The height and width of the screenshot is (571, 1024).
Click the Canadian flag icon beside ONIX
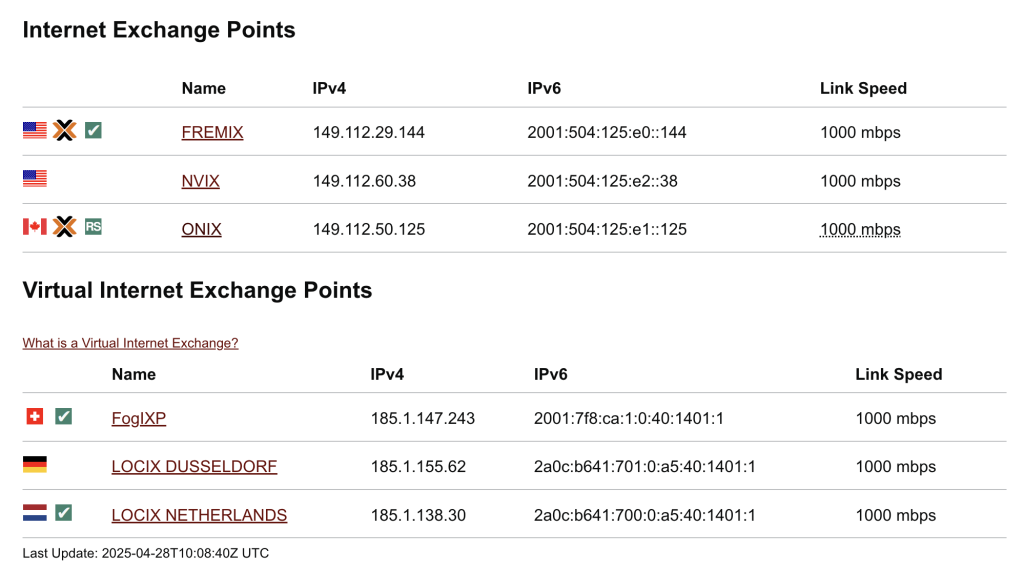click(x=35, y=227)
